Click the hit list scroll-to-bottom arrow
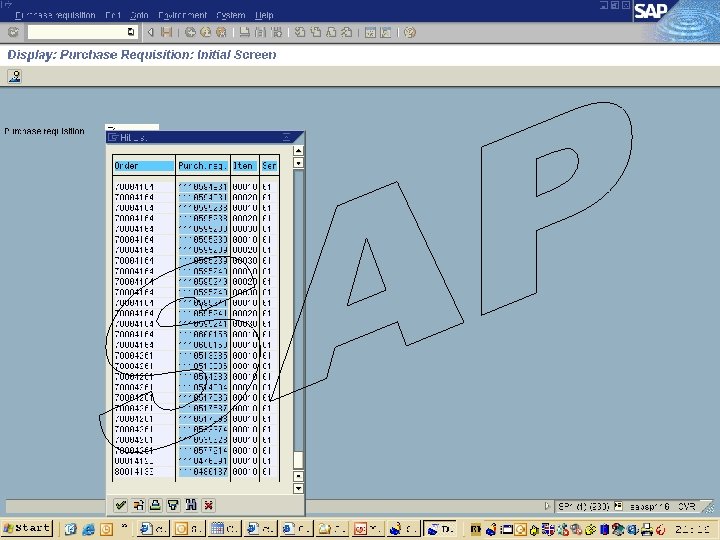Screen dimensions: 720x540 pyautogui.click(x=298, y=489)
